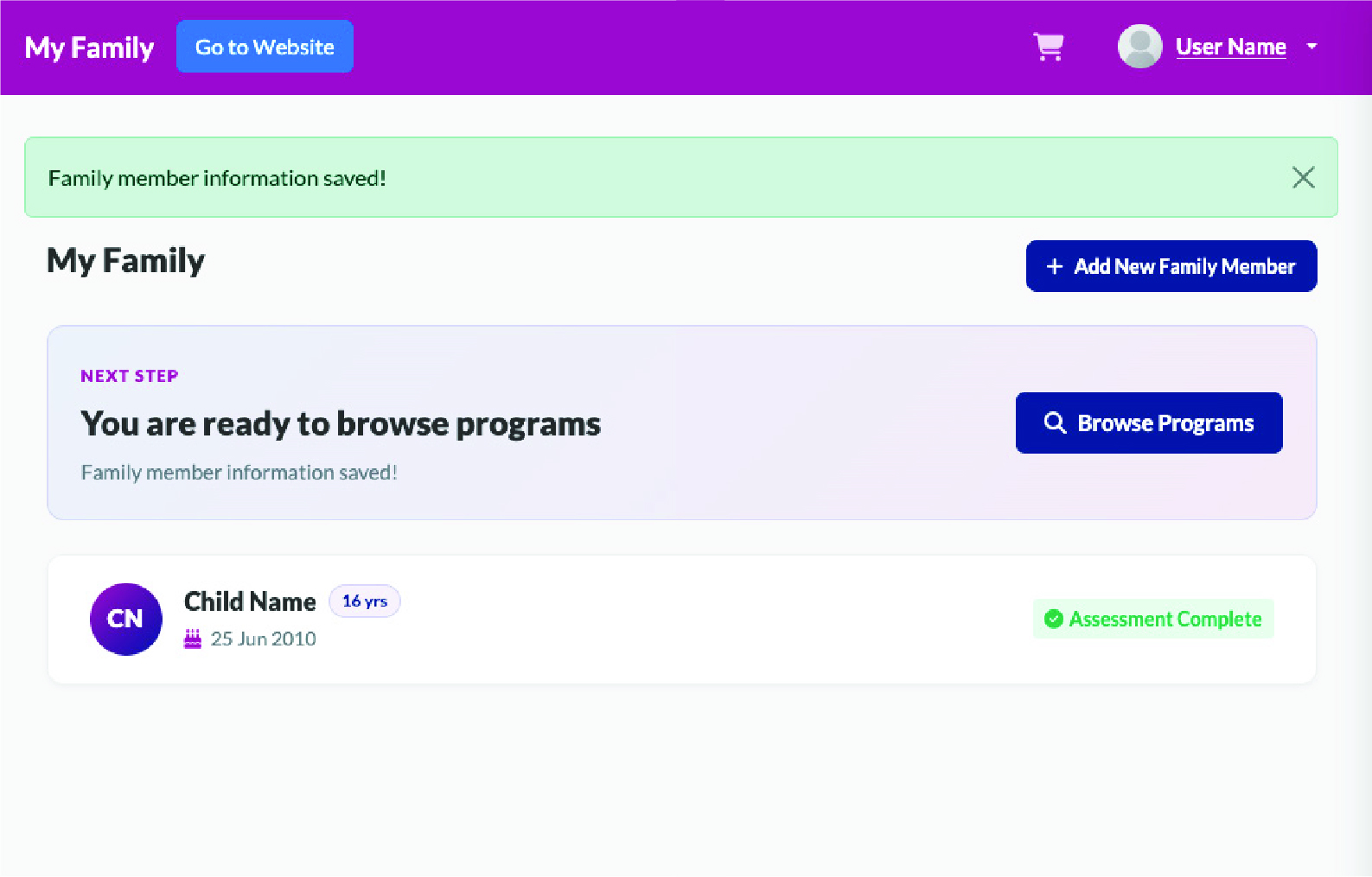Click the Go to Website button
The width and height of the screenshot is (1372, 877).
click(265, 47)
